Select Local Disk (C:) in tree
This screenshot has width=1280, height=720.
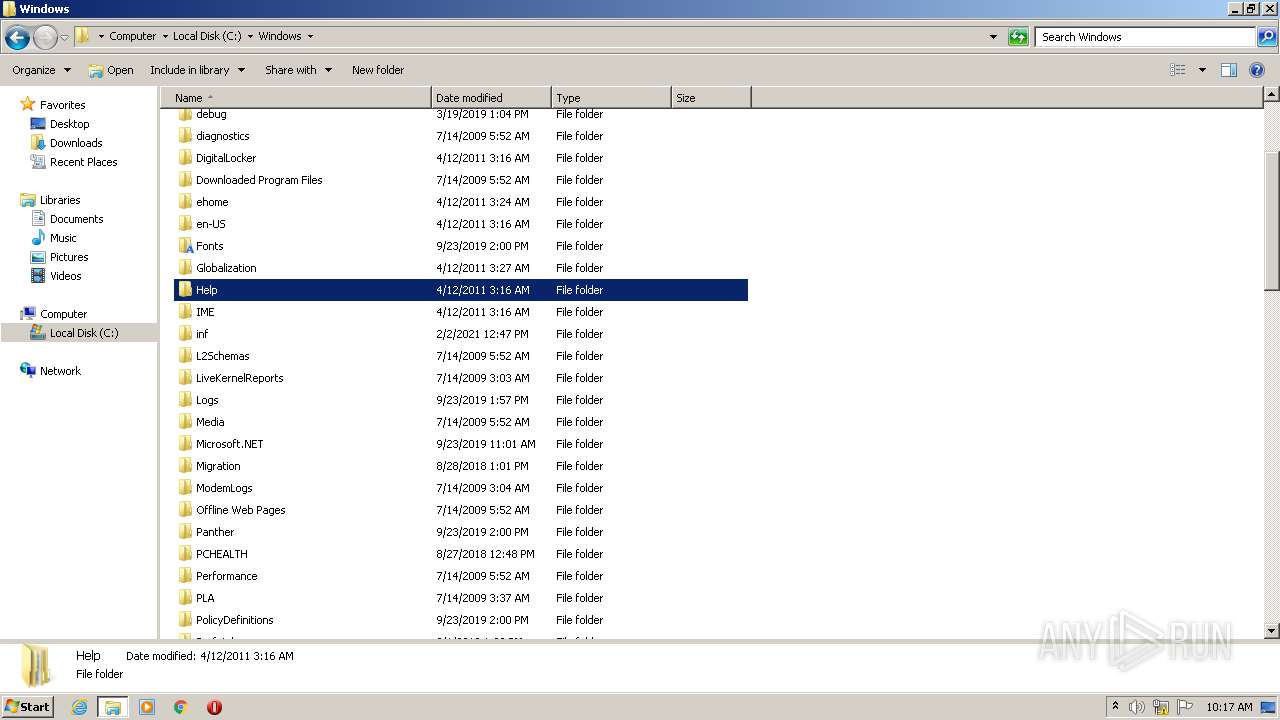click(84, 333)
